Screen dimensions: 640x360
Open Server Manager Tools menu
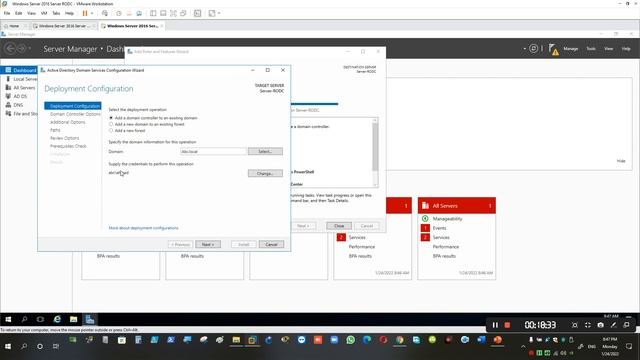[x=591, y=49]
